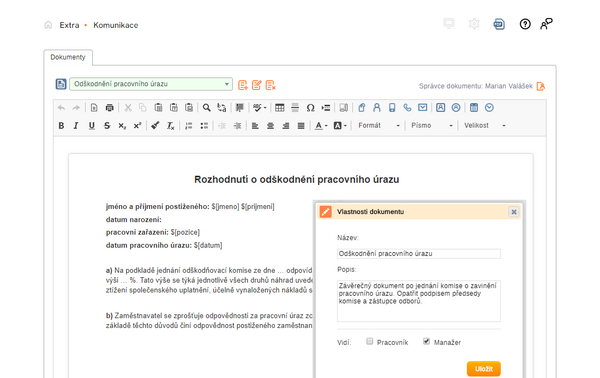Apply strikethrough formatting

pyautogui.click(x=107, y=125)
